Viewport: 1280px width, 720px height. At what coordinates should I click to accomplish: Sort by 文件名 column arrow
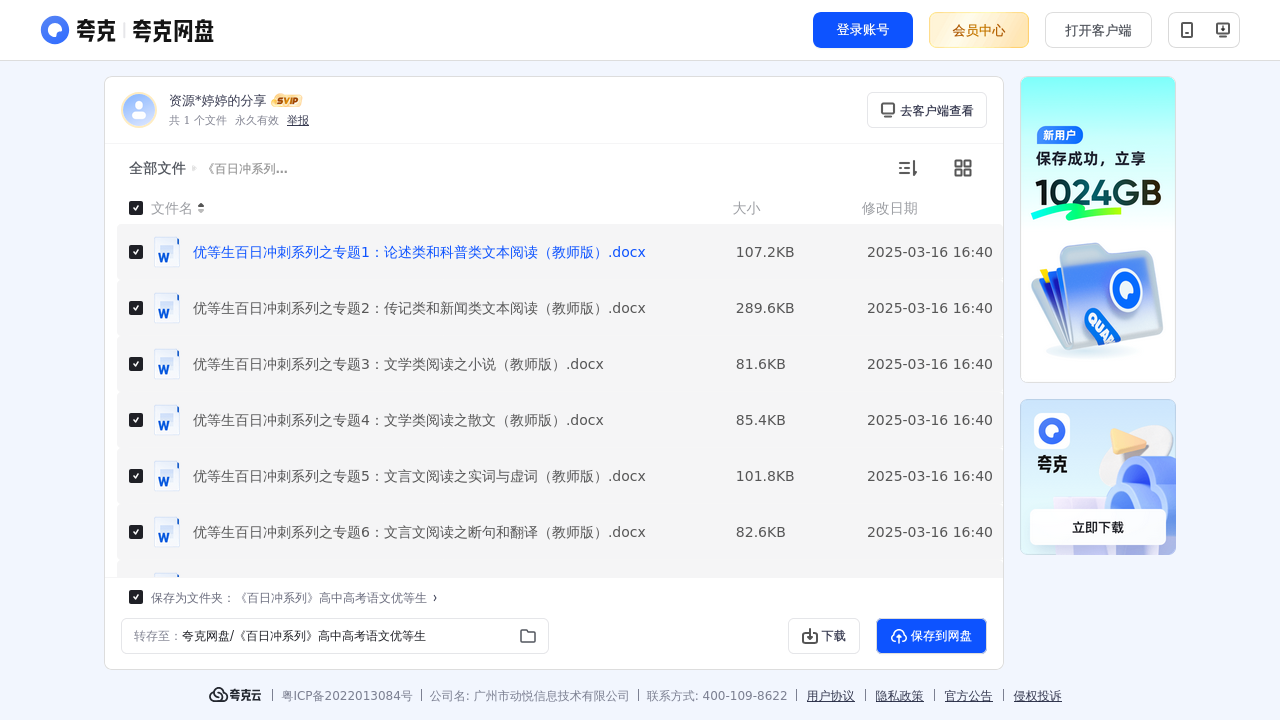201,208
